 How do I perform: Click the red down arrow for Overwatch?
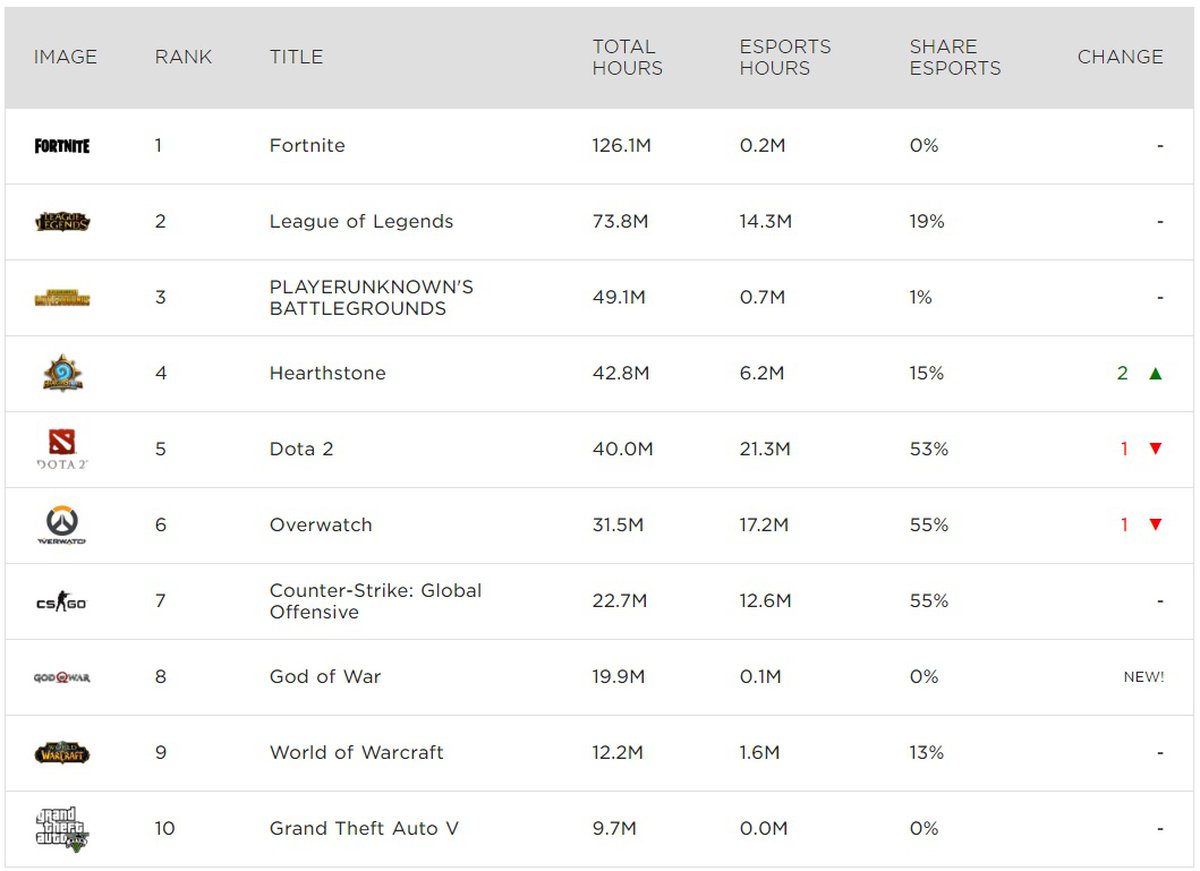(1155, 525)
